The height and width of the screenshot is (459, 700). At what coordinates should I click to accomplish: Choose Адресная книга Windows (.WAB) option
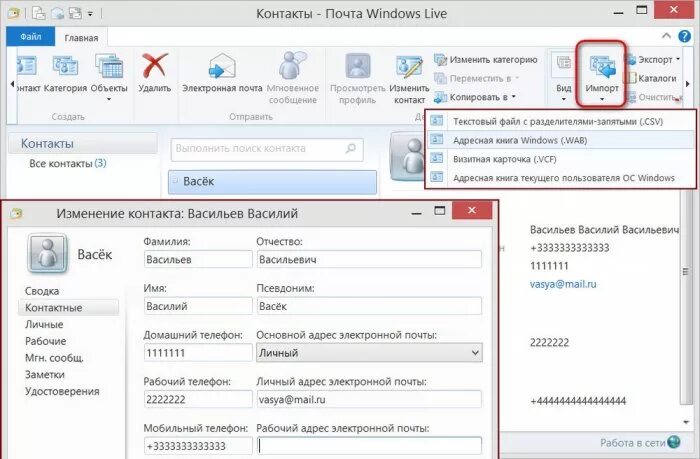tap(560, 140)
